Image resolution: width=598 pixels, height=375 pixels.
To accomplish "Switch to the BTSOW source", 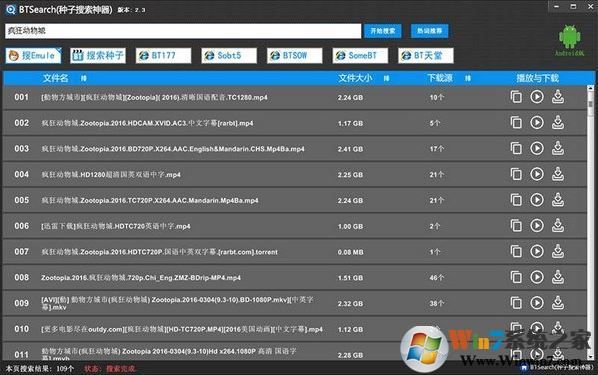I will click(294, 55).
